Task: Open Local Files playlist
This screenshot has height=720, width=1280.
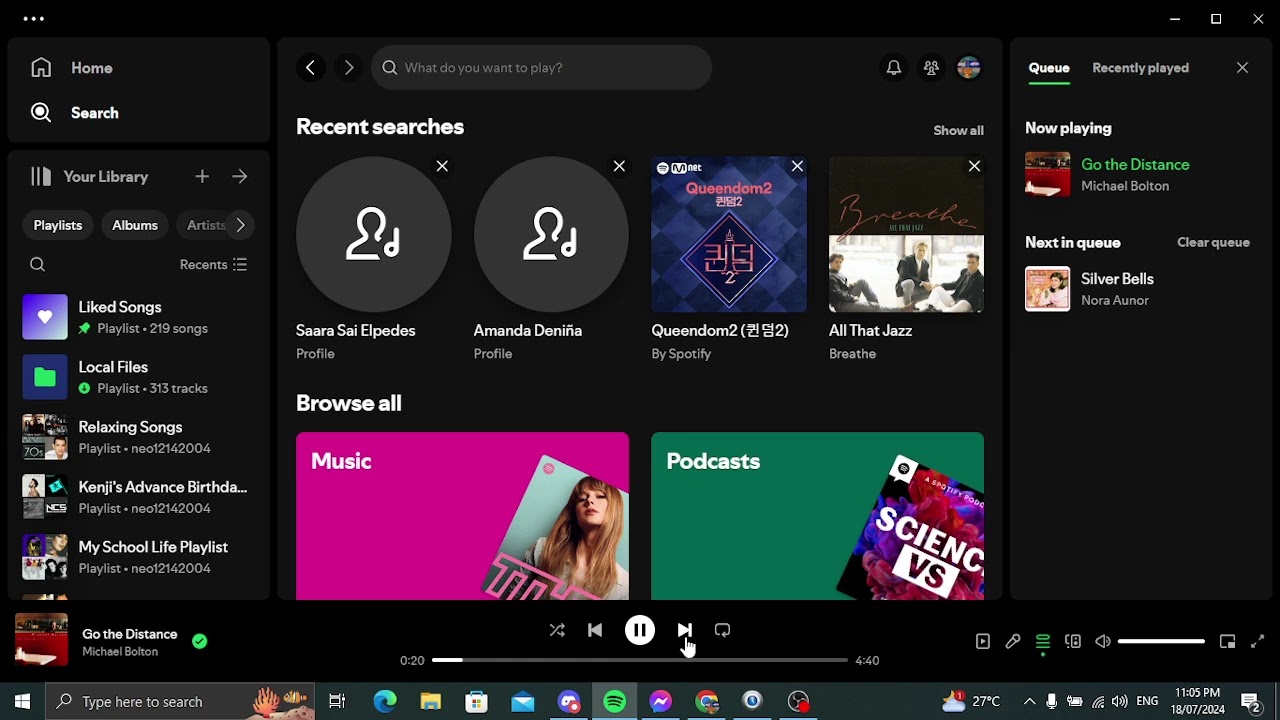Action: click(x=137, y=377)
